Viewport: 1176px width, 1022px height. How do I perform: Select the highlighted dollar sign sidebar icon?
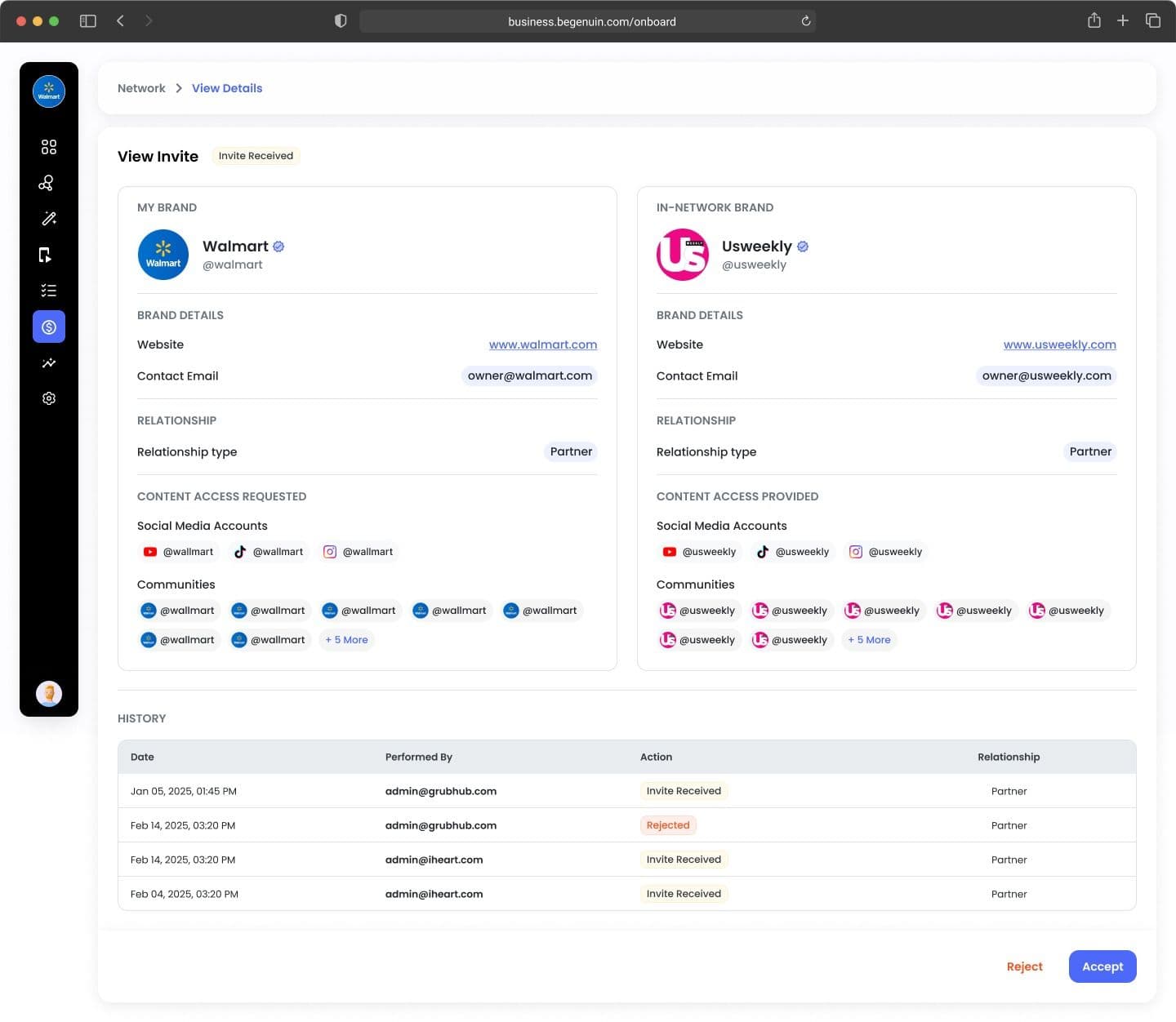tap(49, 327)
